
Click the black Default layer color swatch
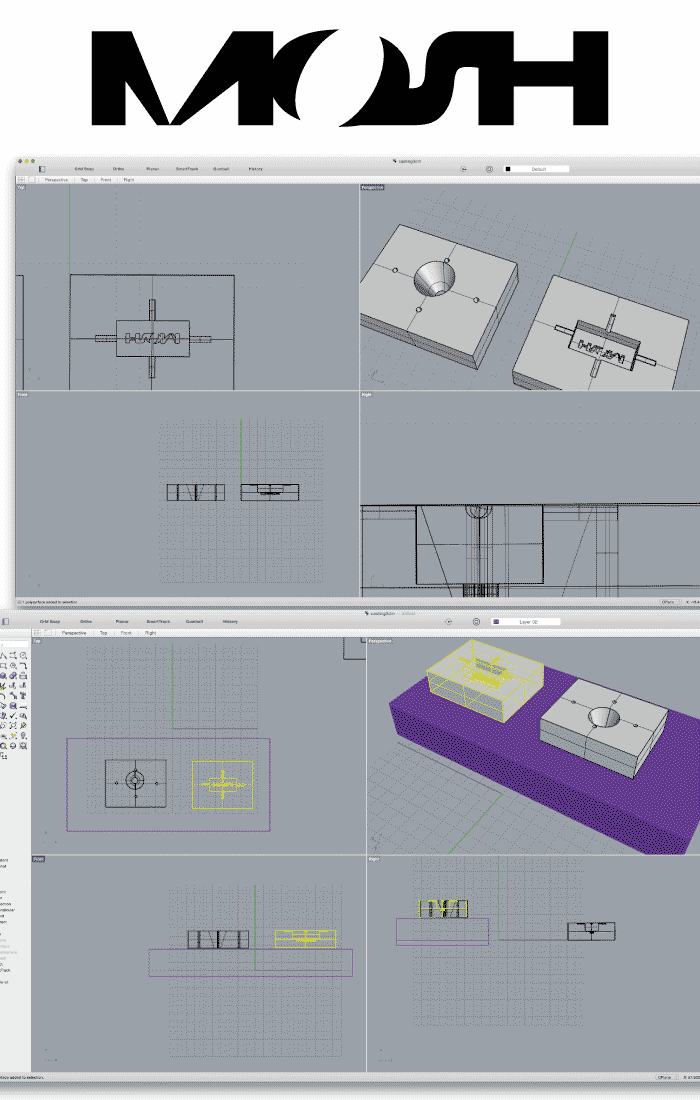point(508,169)
